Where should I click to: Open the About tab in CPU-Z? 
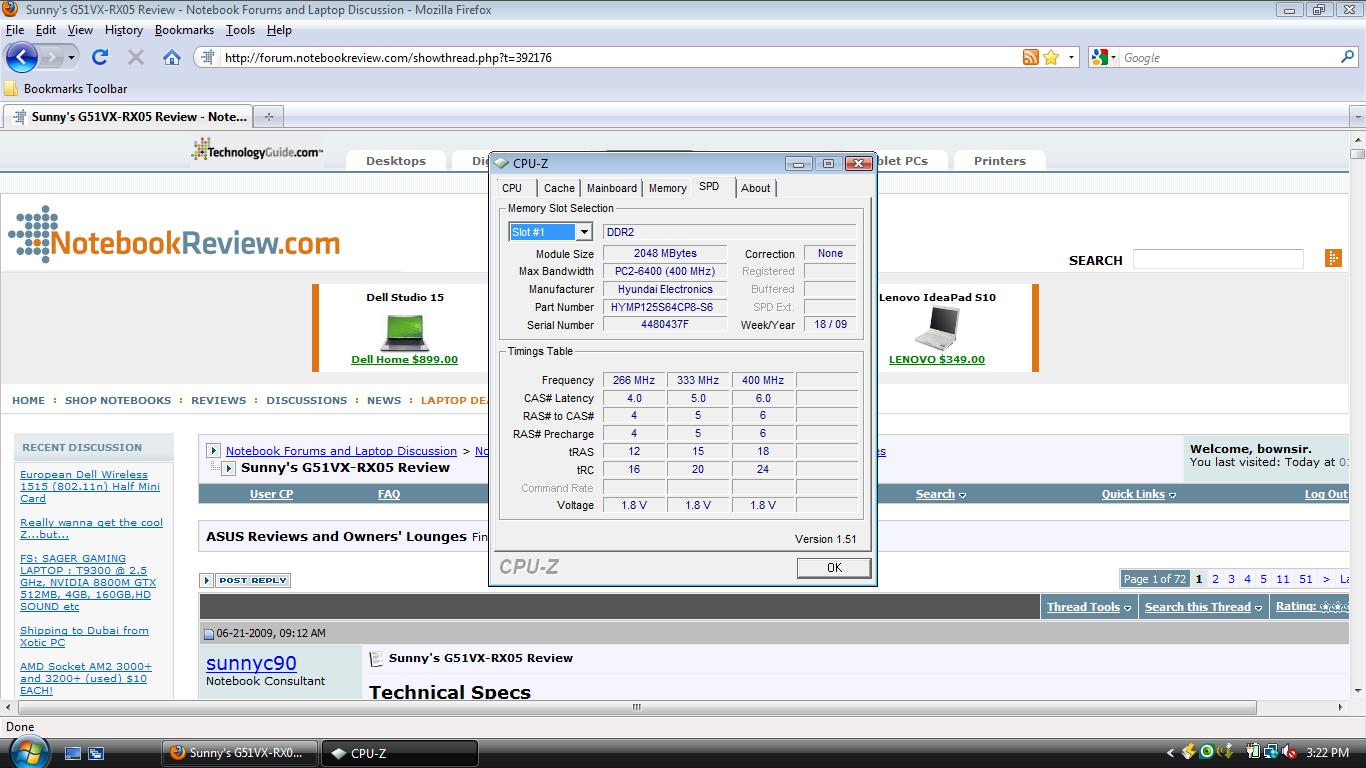click(x=755, y=188)
